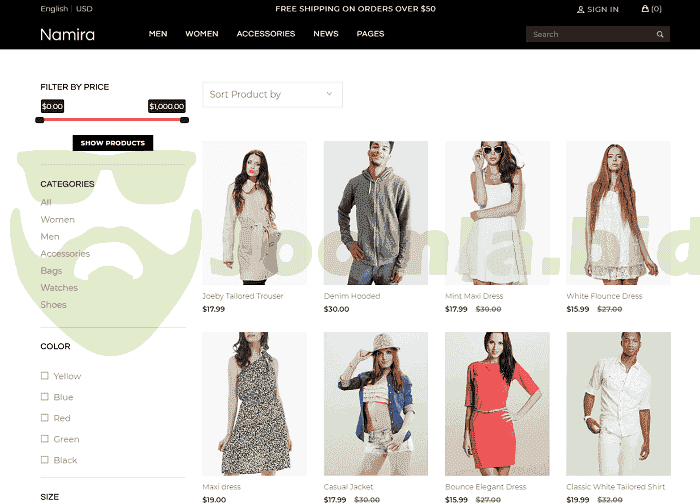Image resolution: width=700 pixels, height=503 pixels.
Task: Open the English language selector
Action: [54, 9]
